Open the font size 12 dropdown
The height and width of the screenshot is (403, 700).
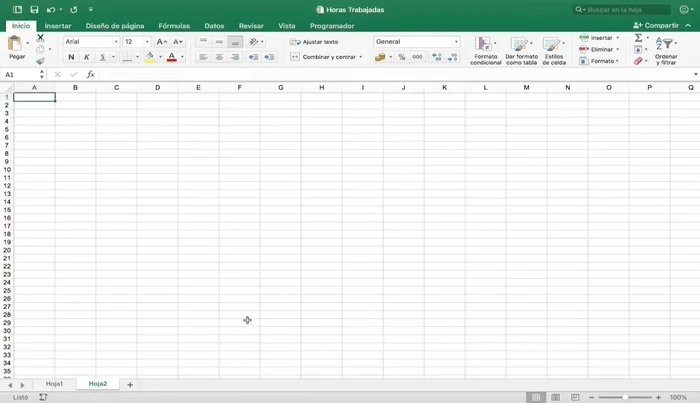point(147,42)
